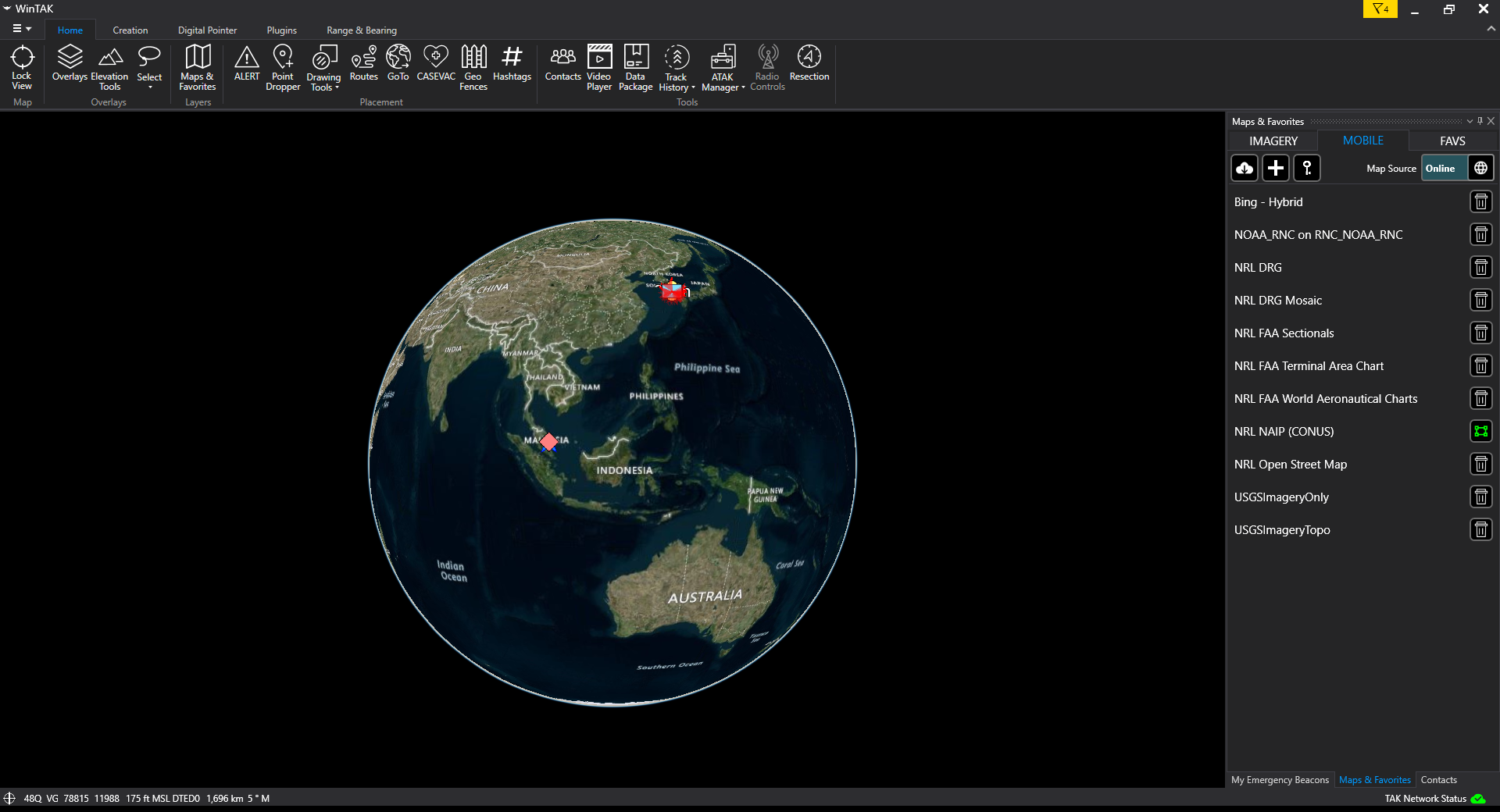Click the Resection icon
Image resolution: width=1500 pixels, height=812 pixels.
(809, 63)
